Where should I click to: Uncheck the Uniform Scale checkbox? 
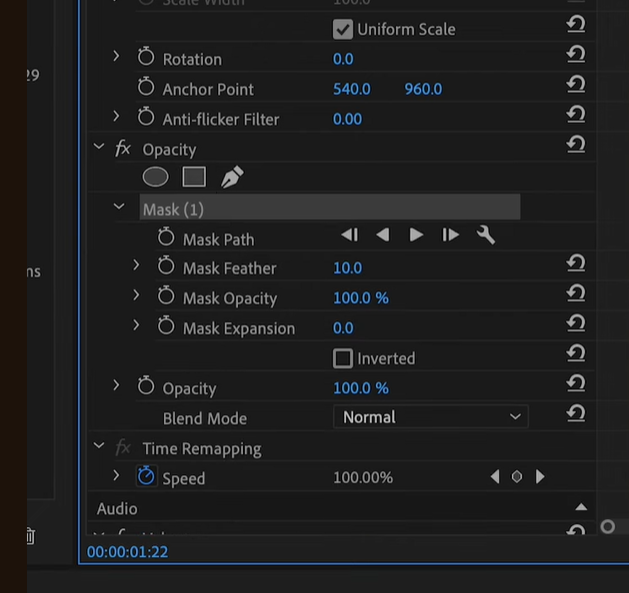pos(343,29)
